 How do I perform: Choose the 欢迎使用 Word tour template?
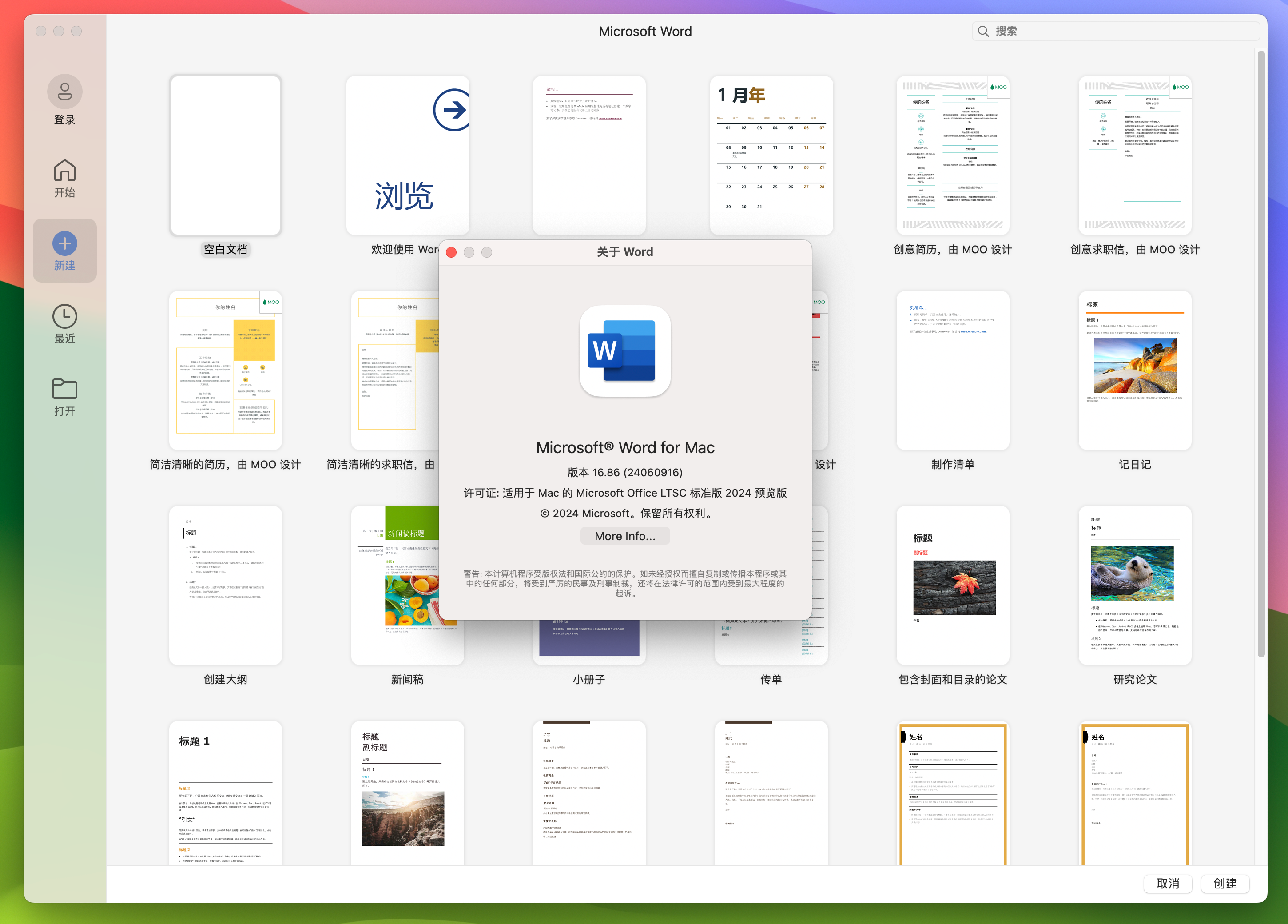click(x=408, y=155)
